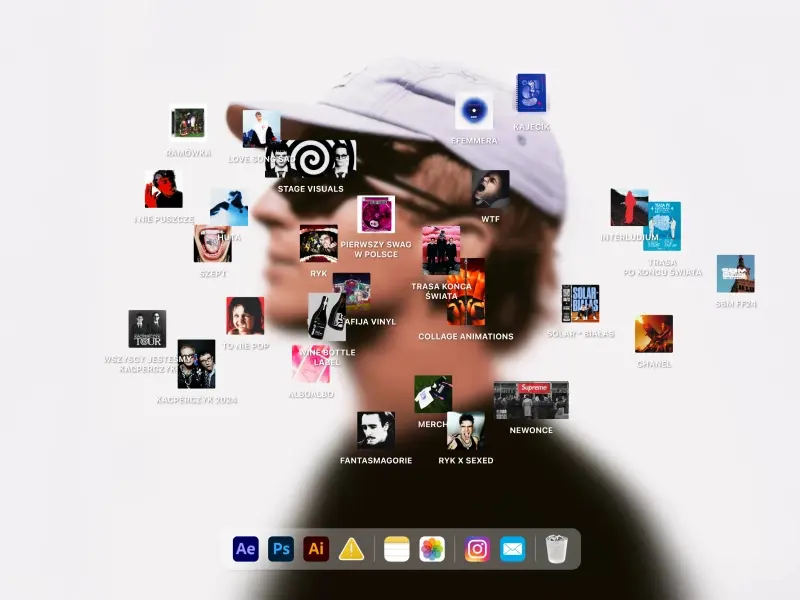The image size is (800, 600).
Task: Click the Illustrator dock icon
Action: coord(316,549)
